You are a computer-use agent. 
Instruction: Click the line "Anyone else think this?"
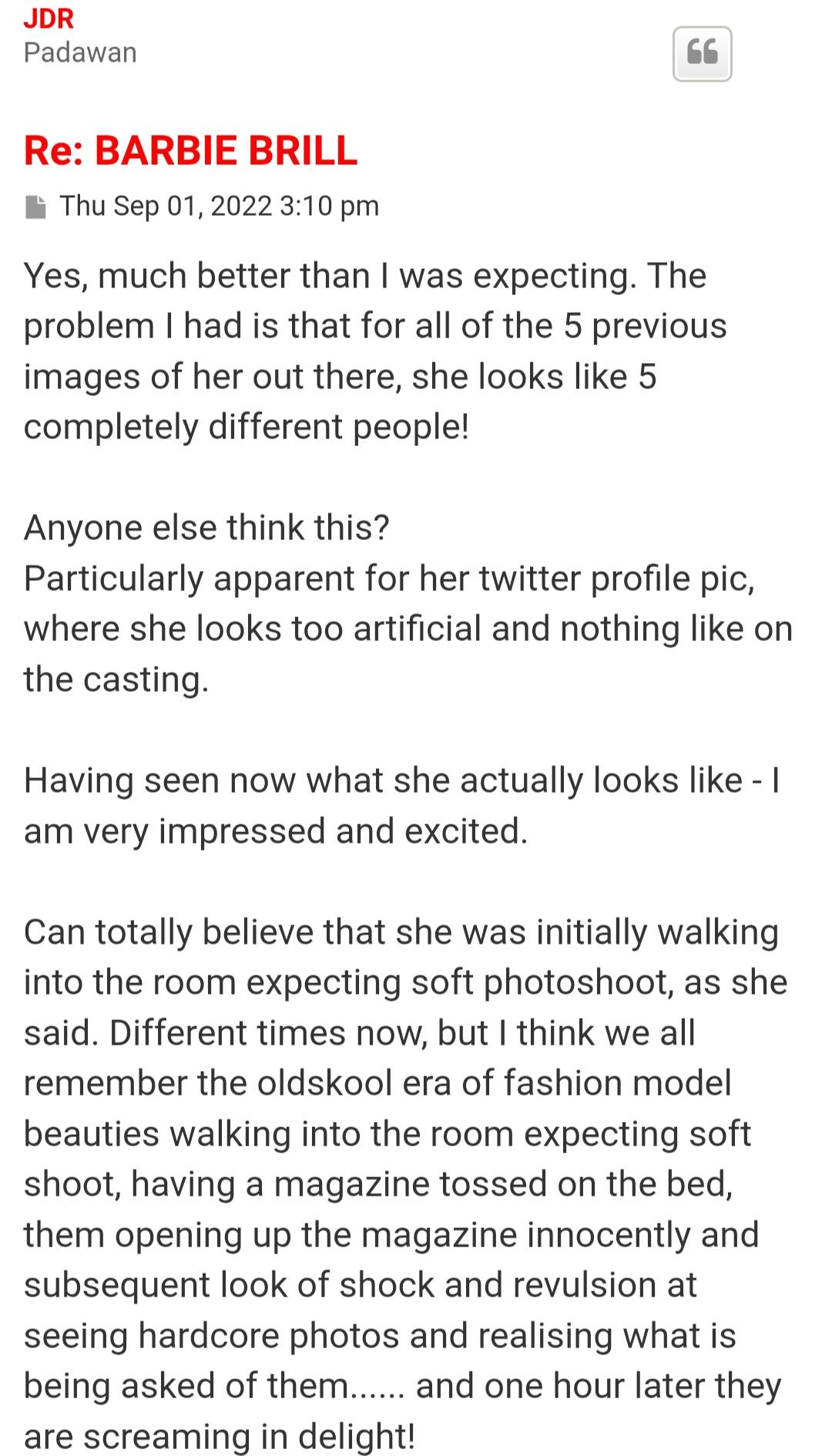pyautogui.click(x=206, y=528)
